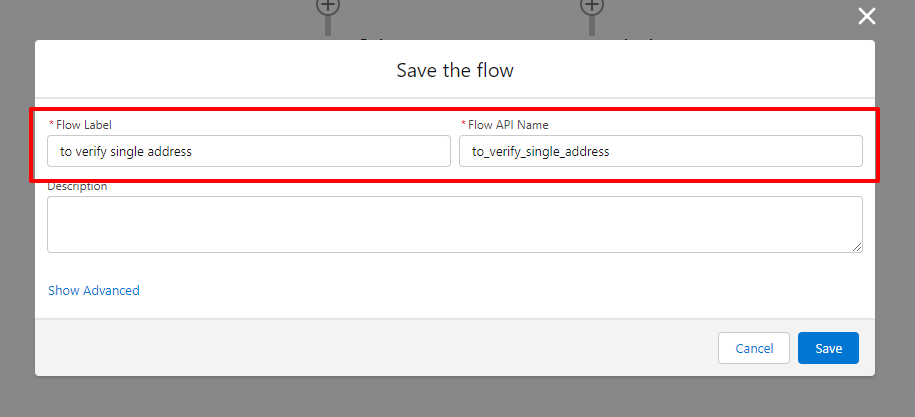This screenshot has width=915, height=417.
Task: Close the Save the flow dialog
Action: [866, 16]
